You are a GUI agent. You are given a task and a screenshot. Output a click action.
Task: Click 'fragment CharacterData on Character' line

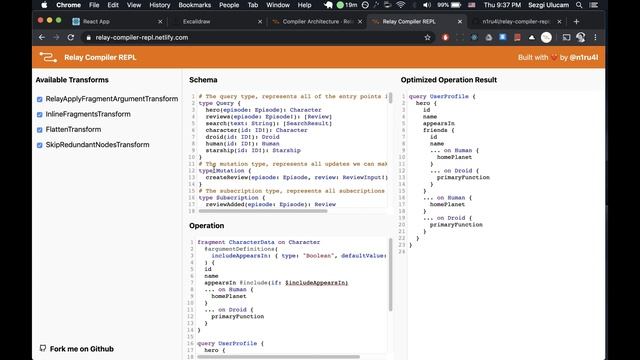(x=259, y=242)
